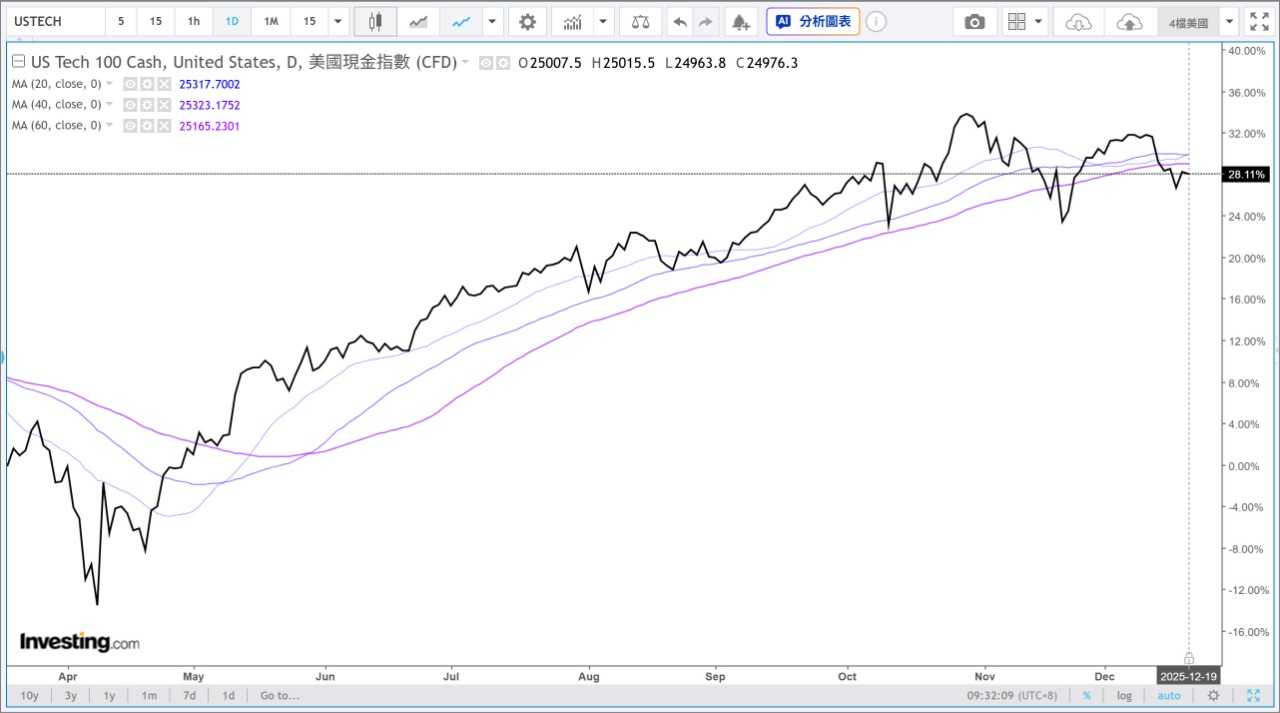The height and width of the screenshot is (713, 1280).
Task: Undo the last chart action
Action: 679,20
